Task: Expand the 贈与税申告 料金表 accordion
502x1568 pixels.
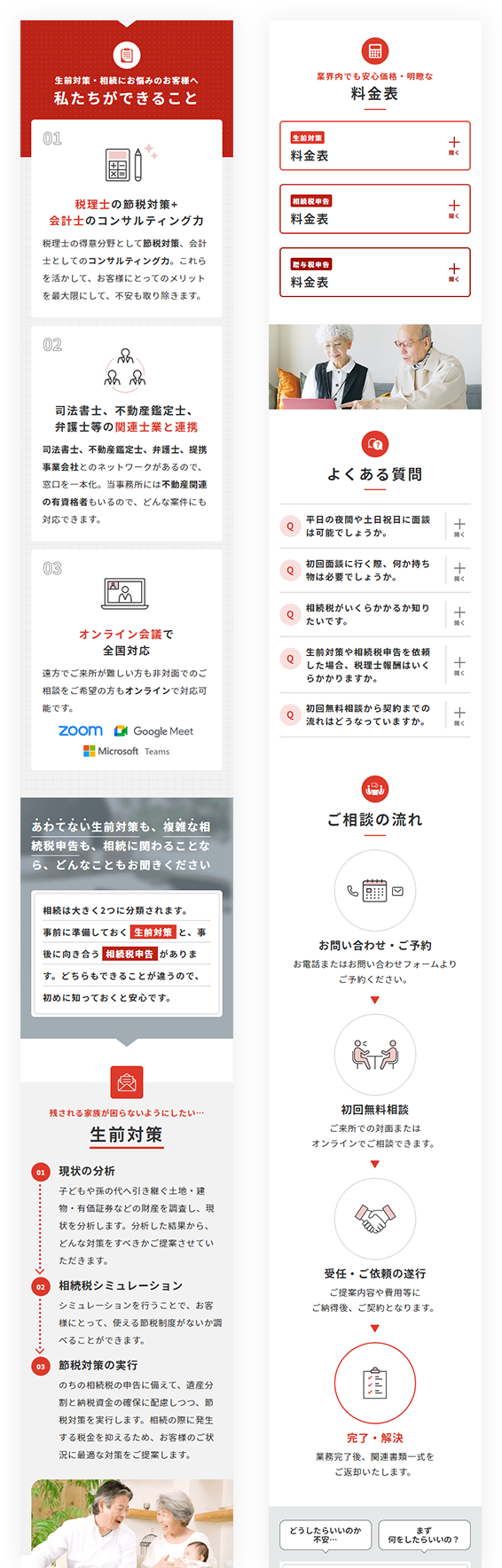Action: click(375, 272)
